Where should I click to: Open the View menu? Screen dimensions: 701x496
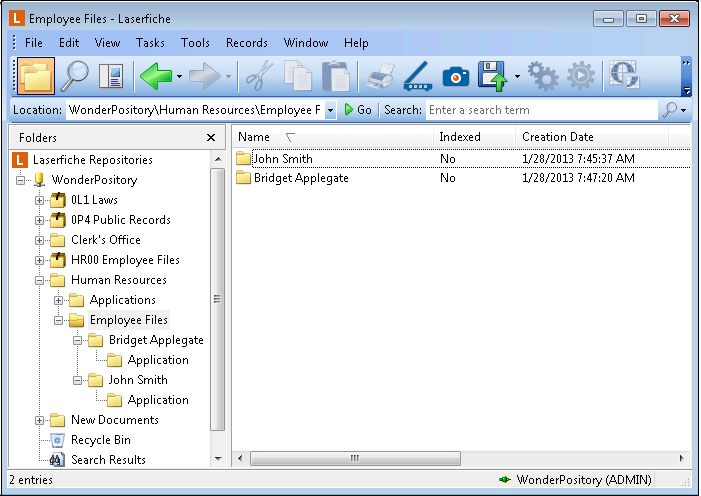(107, 43)
